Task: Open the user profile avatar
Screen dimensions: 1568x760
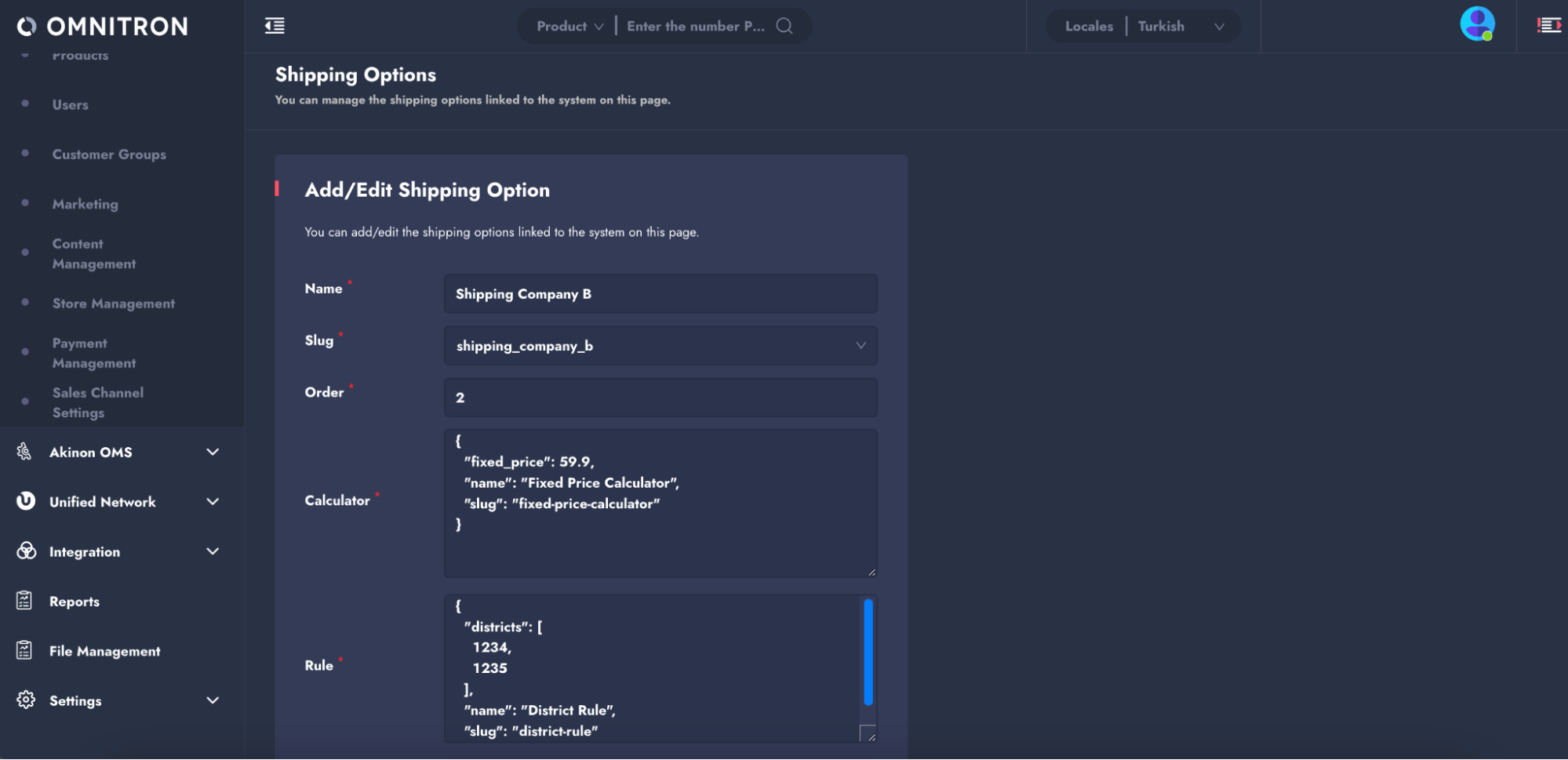Action: tap(1476, 24)
